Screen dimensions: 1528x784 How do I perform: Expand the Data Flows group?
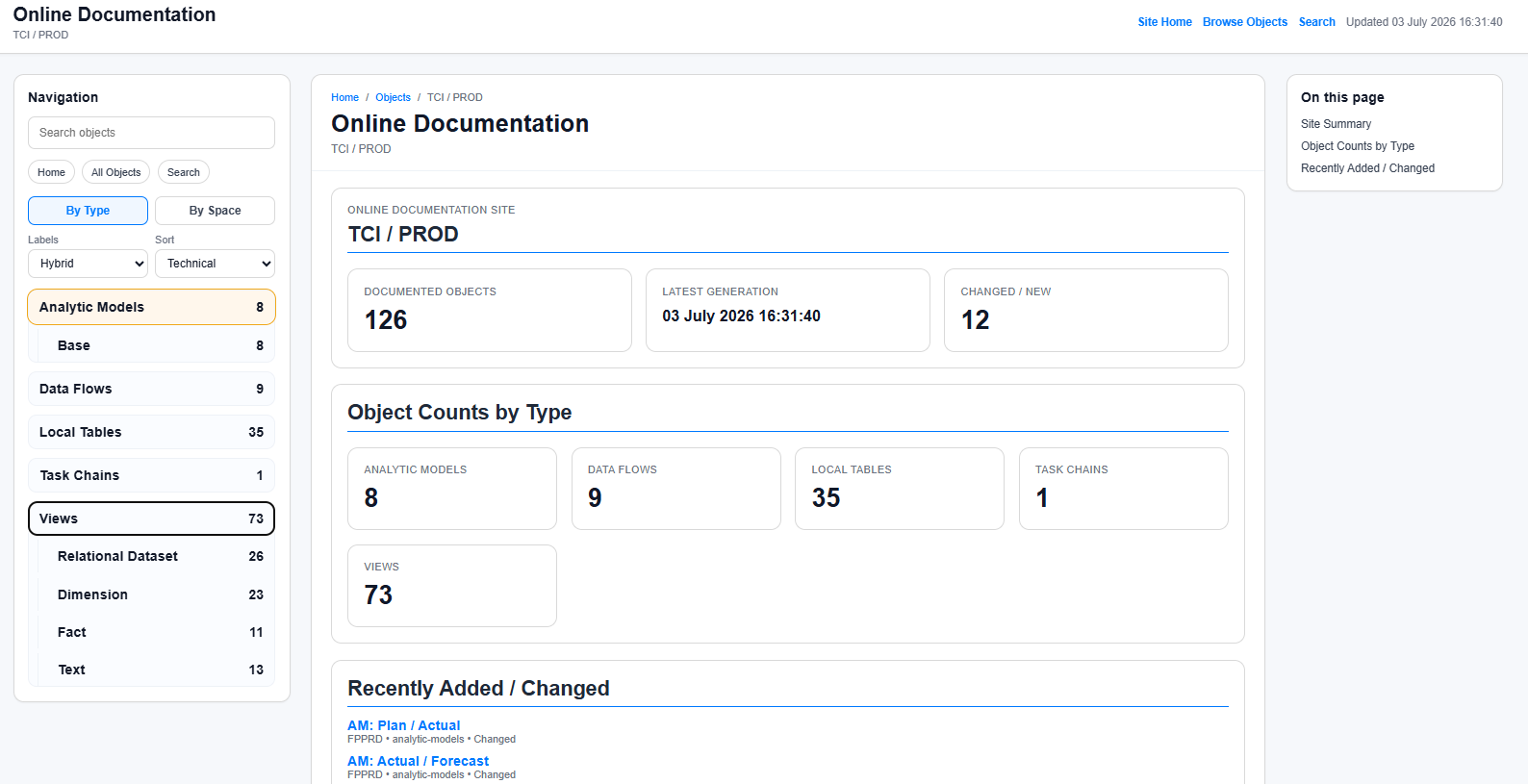pyautogui.click(x=151, y=389)
